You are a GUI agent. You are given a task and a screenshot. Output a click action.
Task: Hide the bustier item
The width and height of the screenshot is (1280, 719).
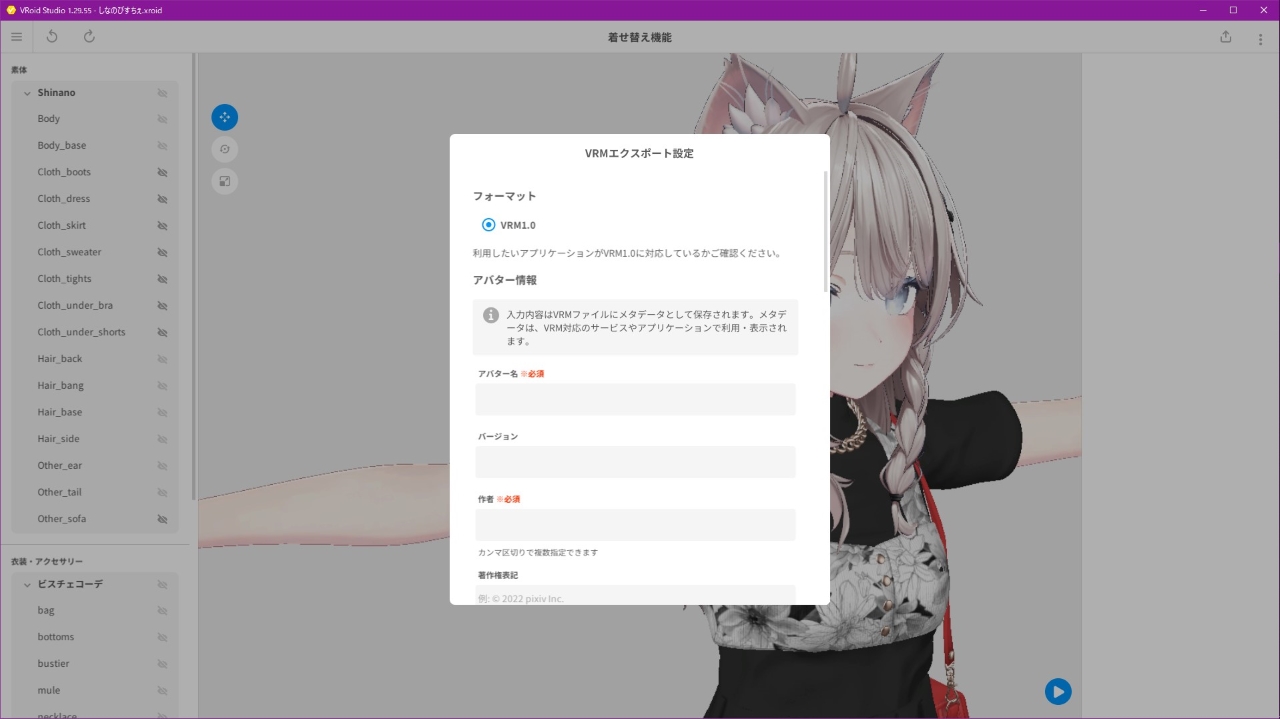tap(162, 664)
